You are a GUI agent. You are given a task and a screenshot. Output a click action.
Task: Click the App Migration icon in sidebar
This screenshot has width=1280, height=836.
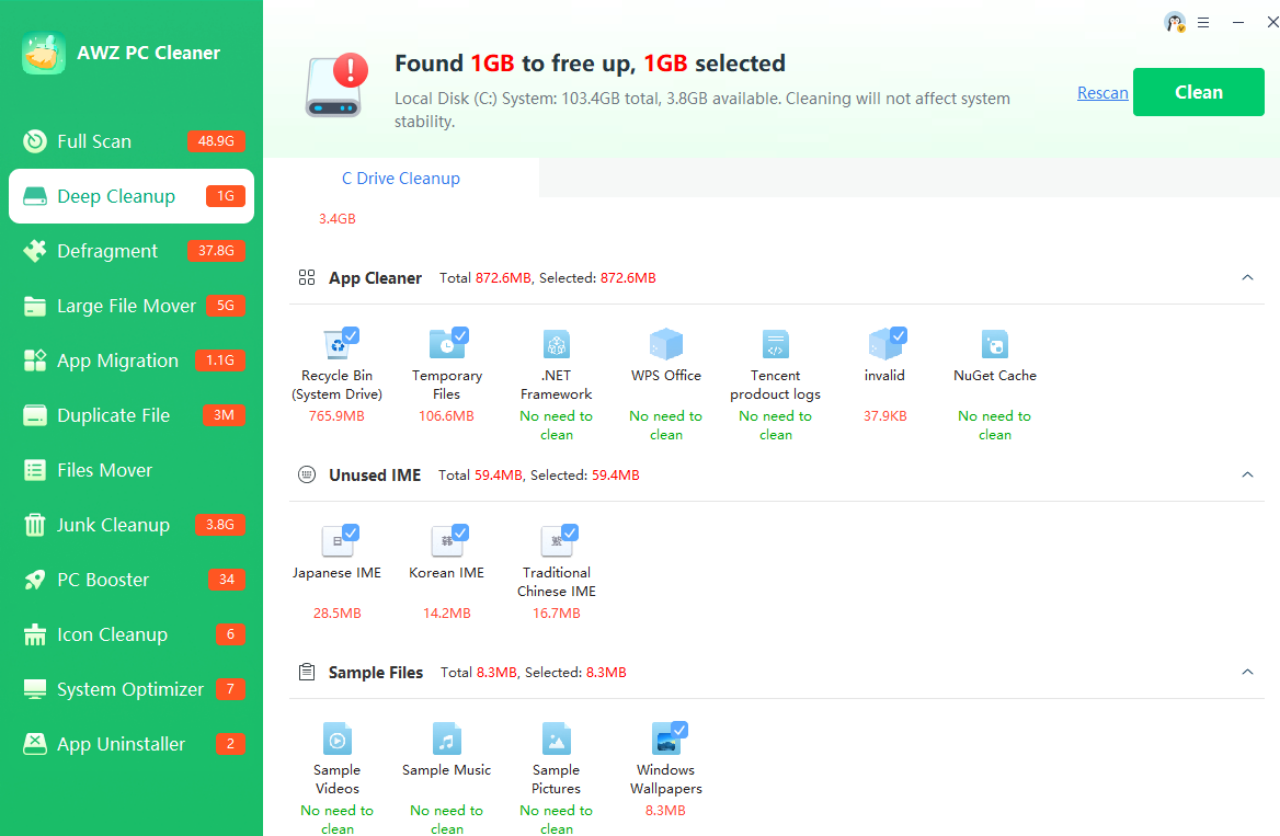(35, 361)
